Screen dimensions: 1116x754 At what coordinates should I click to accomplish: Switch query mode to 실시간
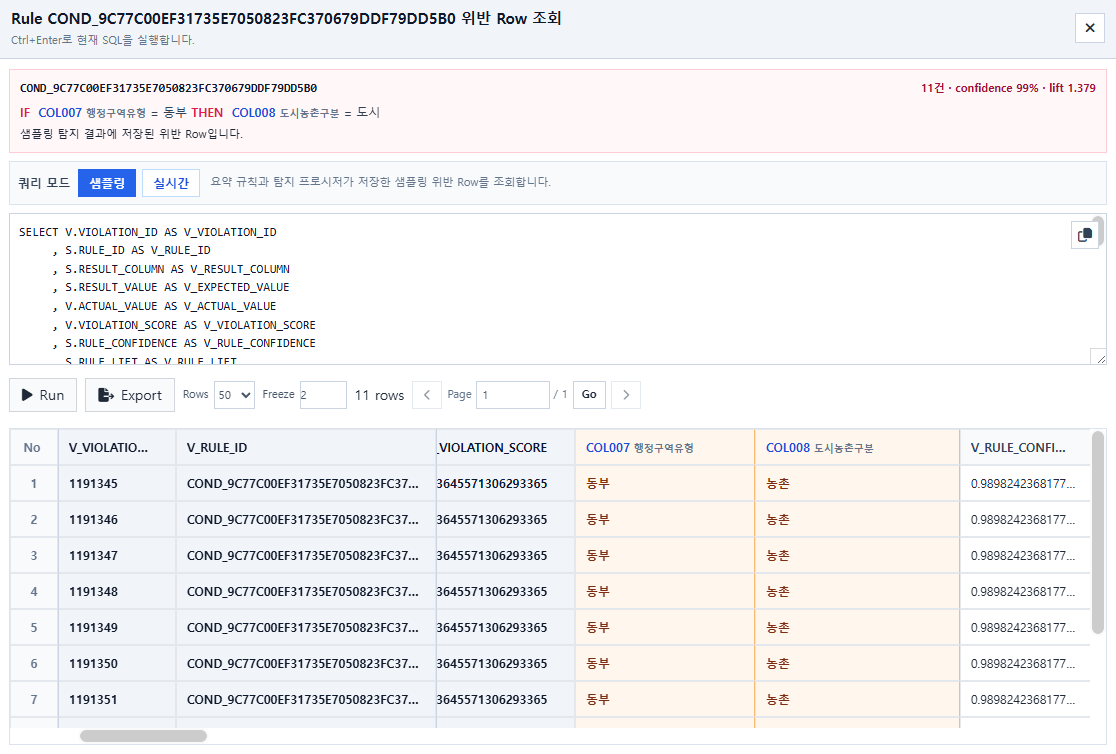(x=171, y=183)
